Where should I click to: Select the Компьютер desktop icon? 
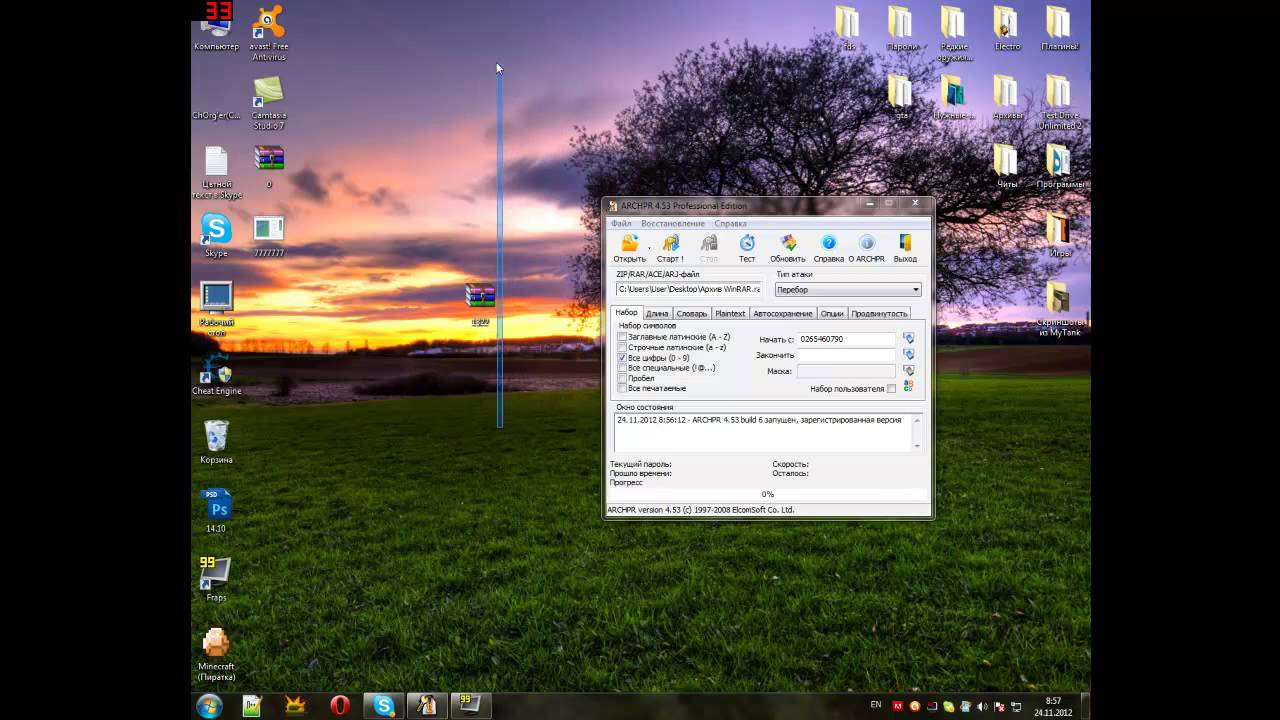click(x=216, y=27)
